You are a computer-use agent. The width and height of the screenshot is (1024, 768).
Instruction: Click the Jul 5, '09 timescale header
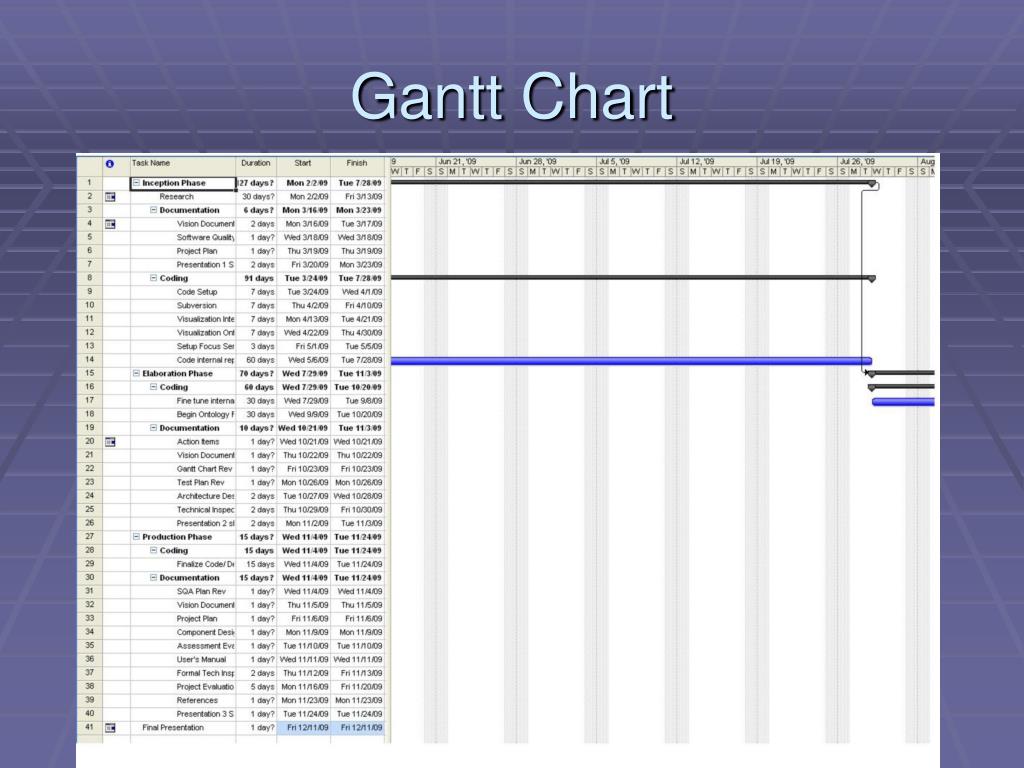635,161
